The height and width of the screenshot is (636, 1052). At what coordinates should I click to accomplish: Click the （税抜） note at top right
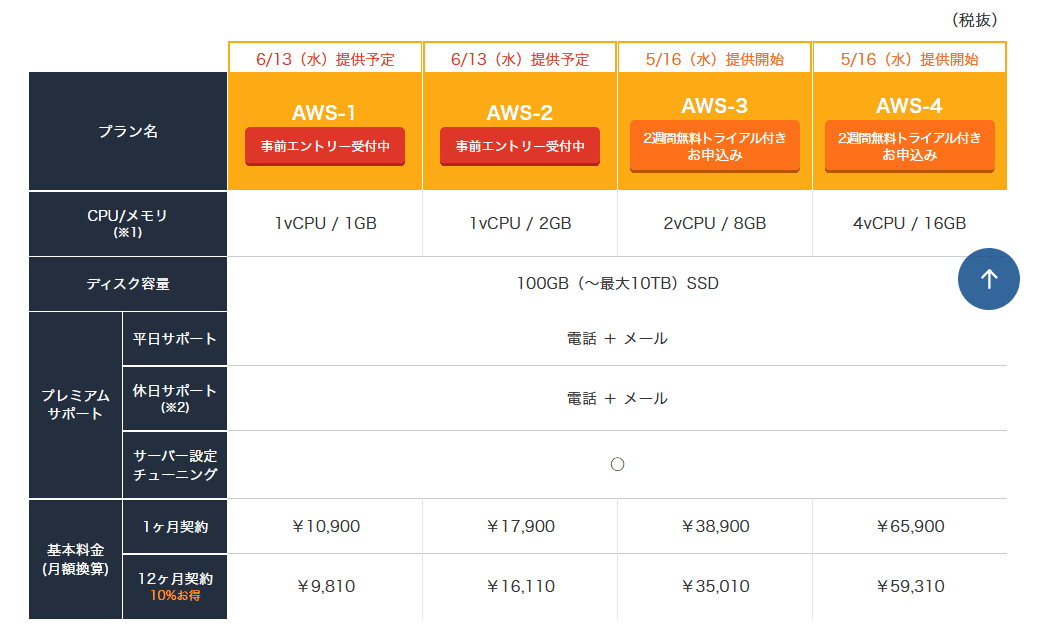coord(975,20)
